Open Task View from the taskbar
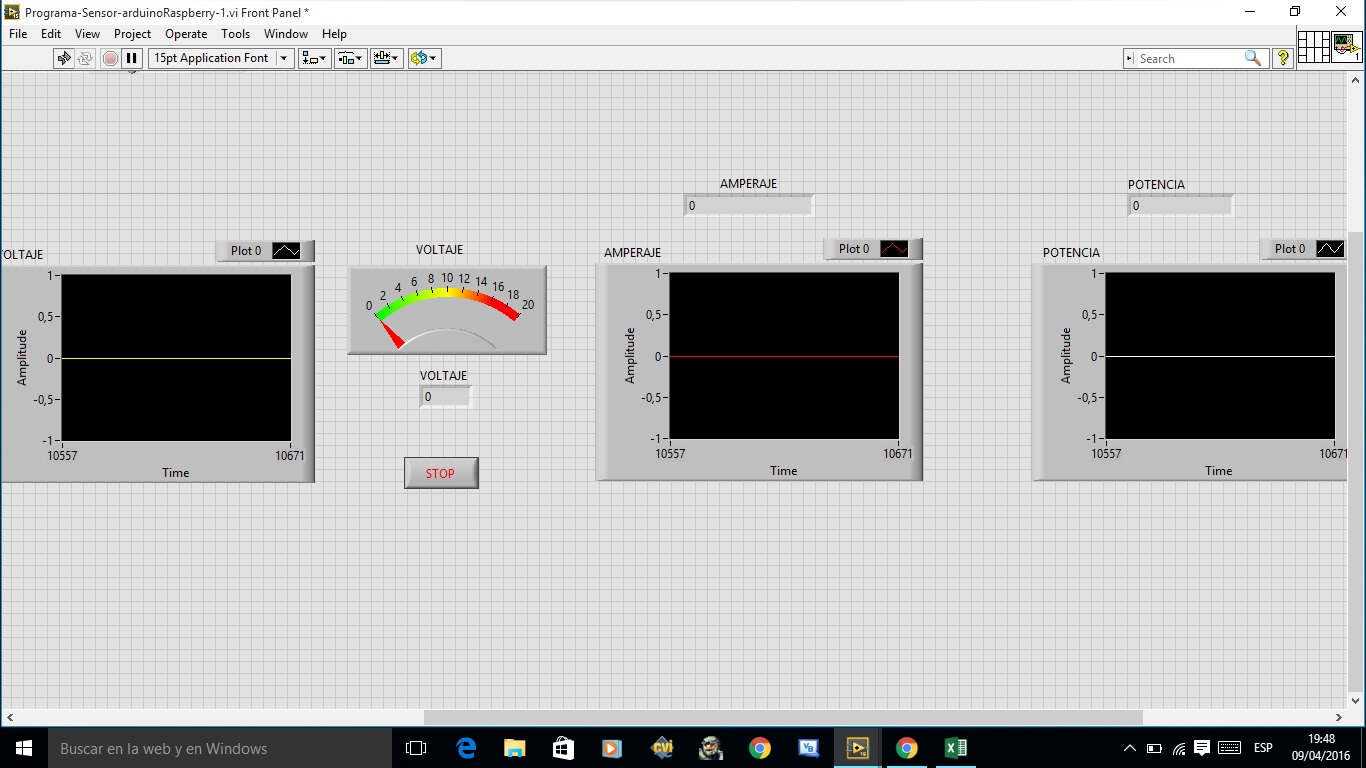This screenshot has height=768, width=1366. click(416, 748)
